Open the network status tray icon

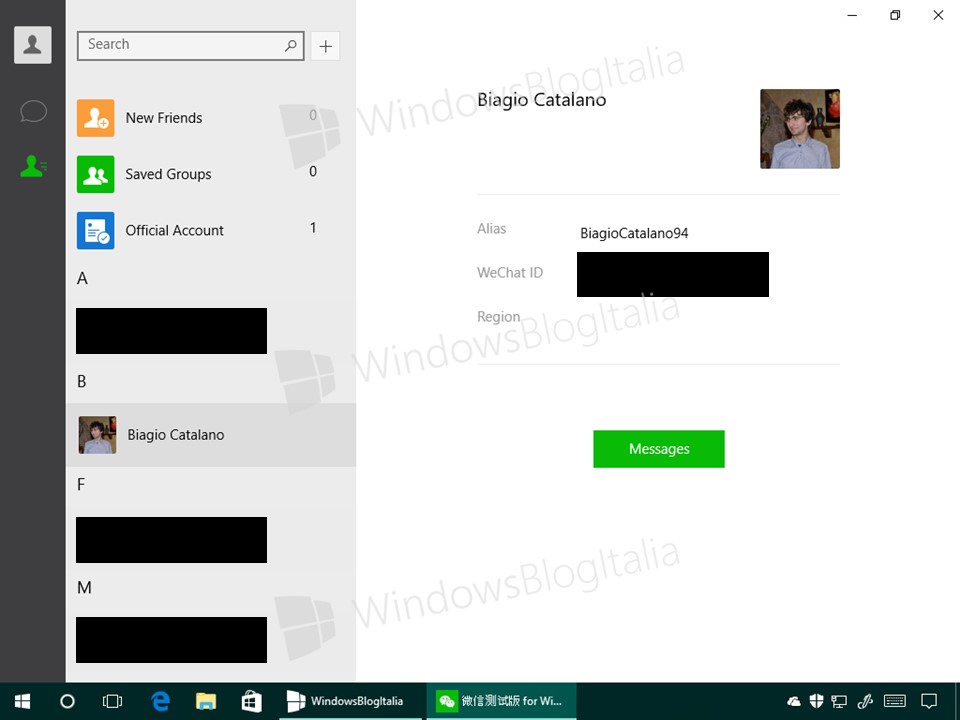[x=839, y=702]
